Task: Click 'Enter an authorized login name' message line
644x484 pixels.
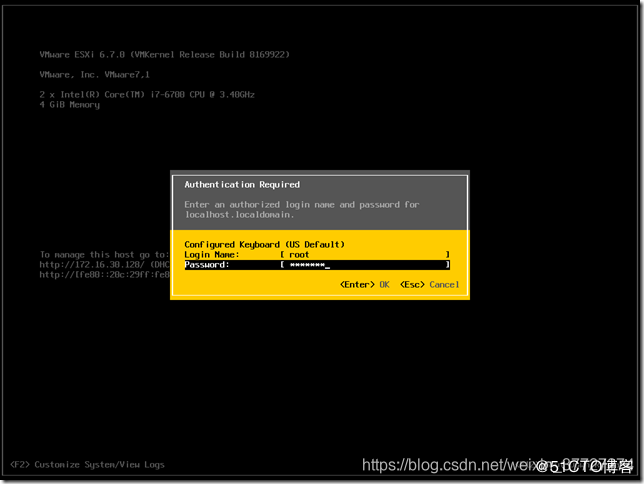Action: coord(302,205)
